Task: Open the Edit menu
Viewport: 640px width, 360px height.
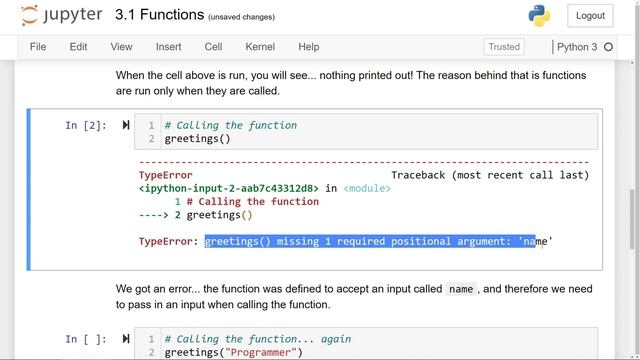Action: tap(78, 47)
